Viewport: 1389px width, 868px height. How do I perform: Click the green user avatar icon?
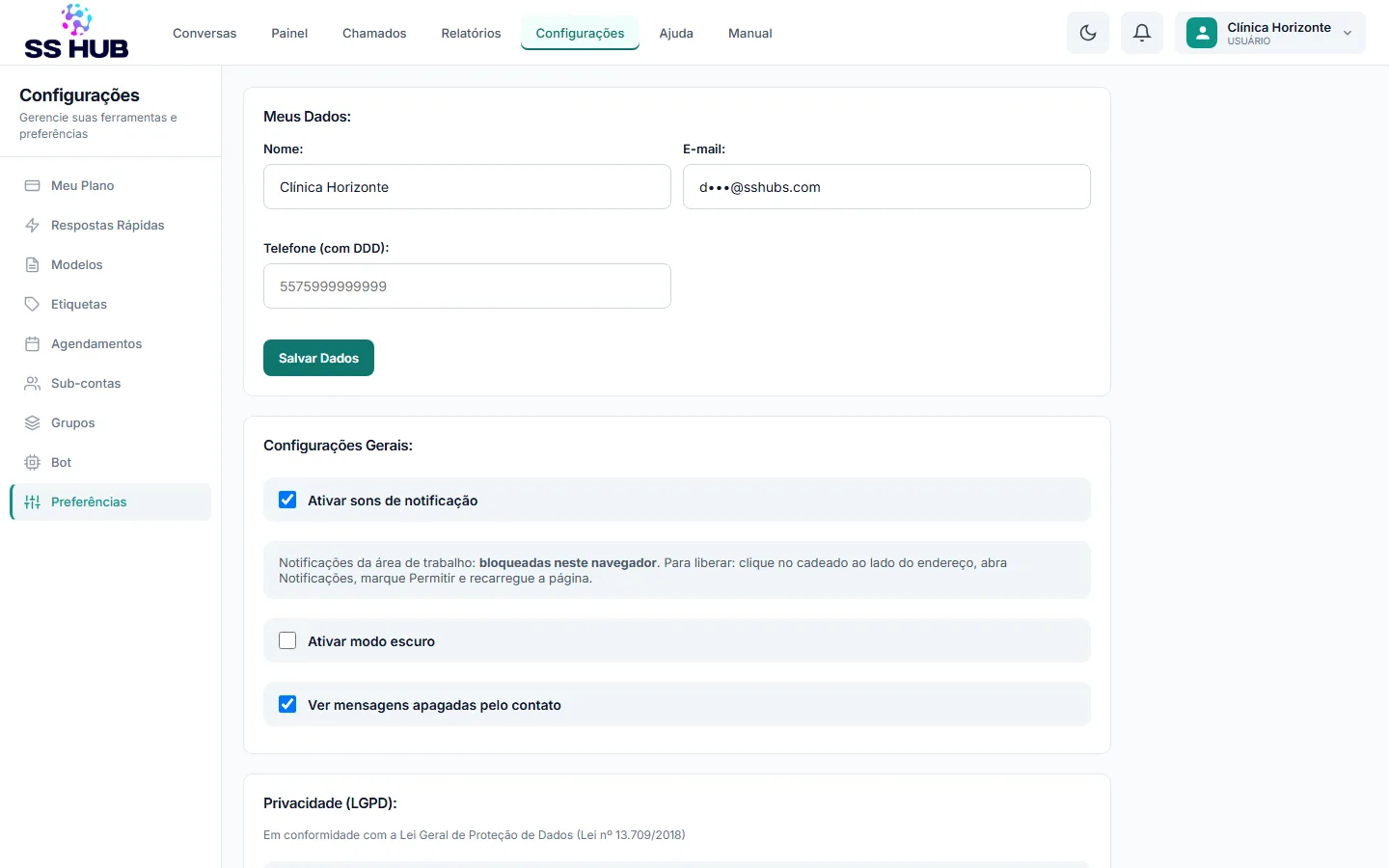(x=1202, y=33)
